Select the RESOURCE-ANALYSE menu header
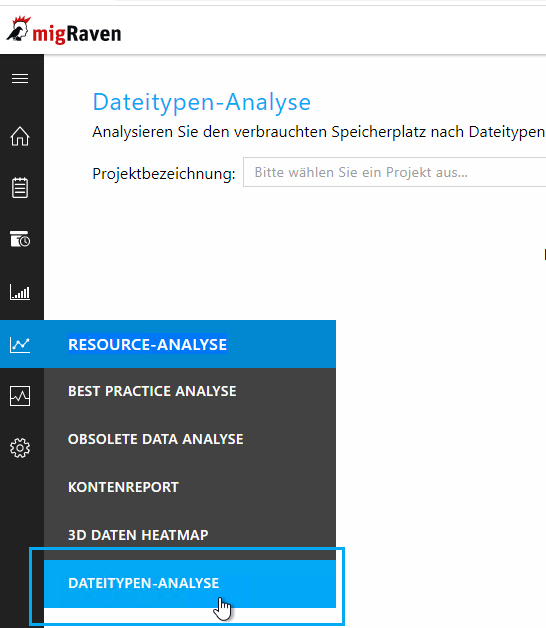The image size is (546, 628). tap(147, 344)
